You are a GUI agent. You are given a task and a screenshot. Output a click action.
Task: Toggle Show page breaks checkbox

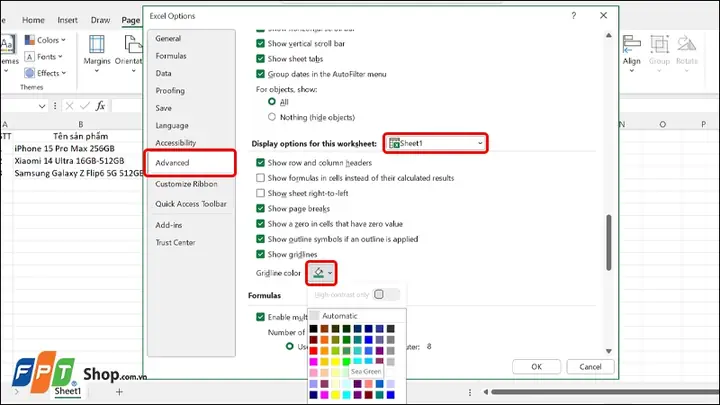tap(260, 208)
